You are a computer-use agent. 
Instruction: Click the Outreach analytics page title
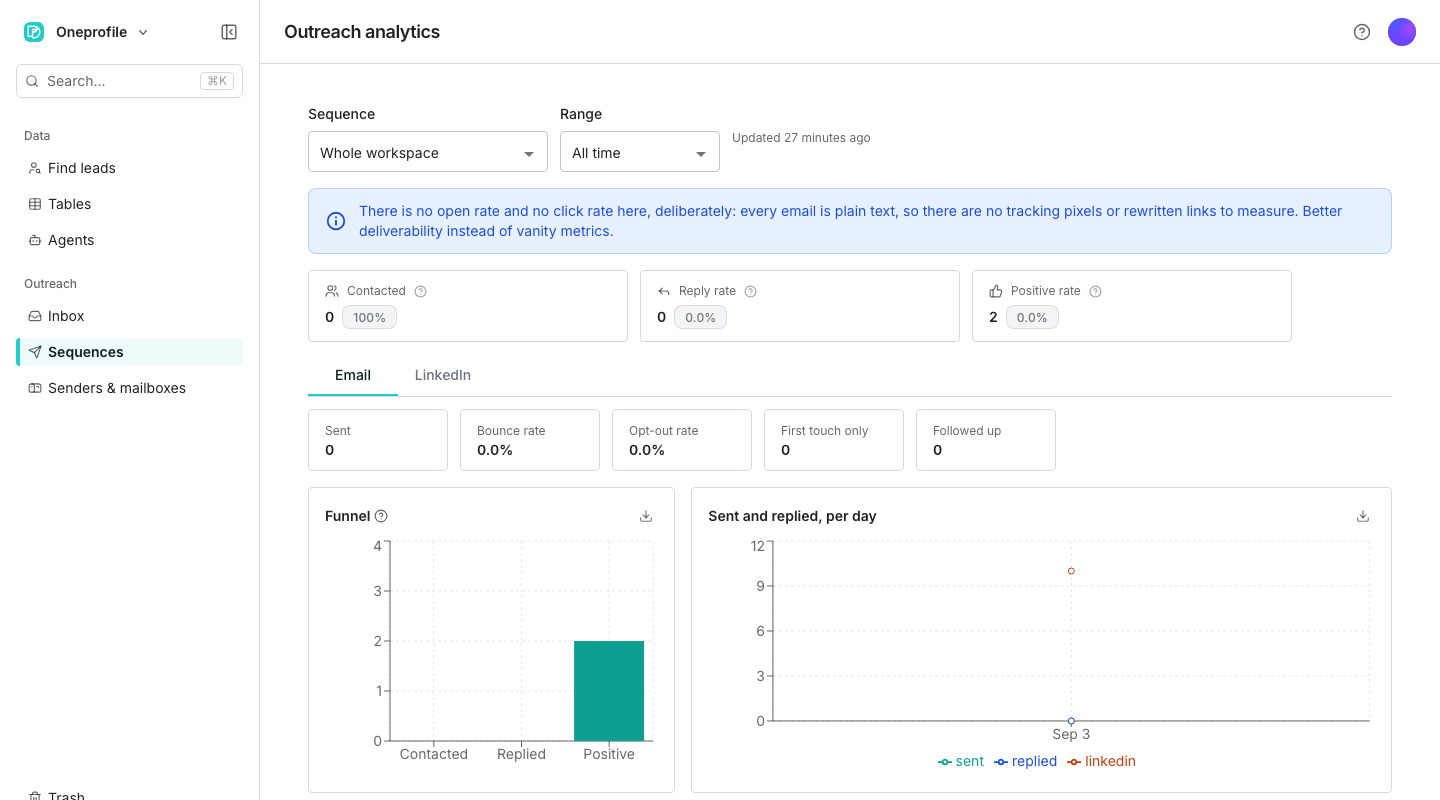[362, 32]
